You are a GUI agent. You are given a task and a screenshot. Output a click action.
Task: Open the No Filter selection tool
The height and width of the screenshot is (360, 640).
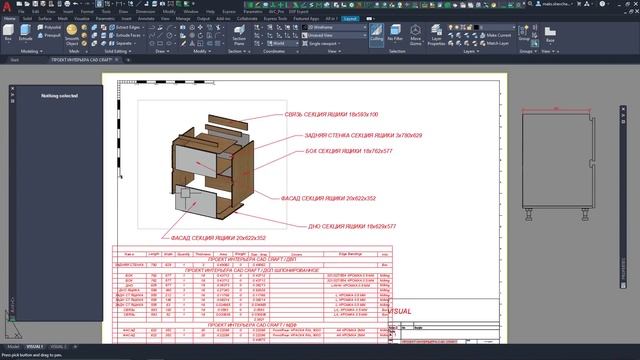[395, 33]
